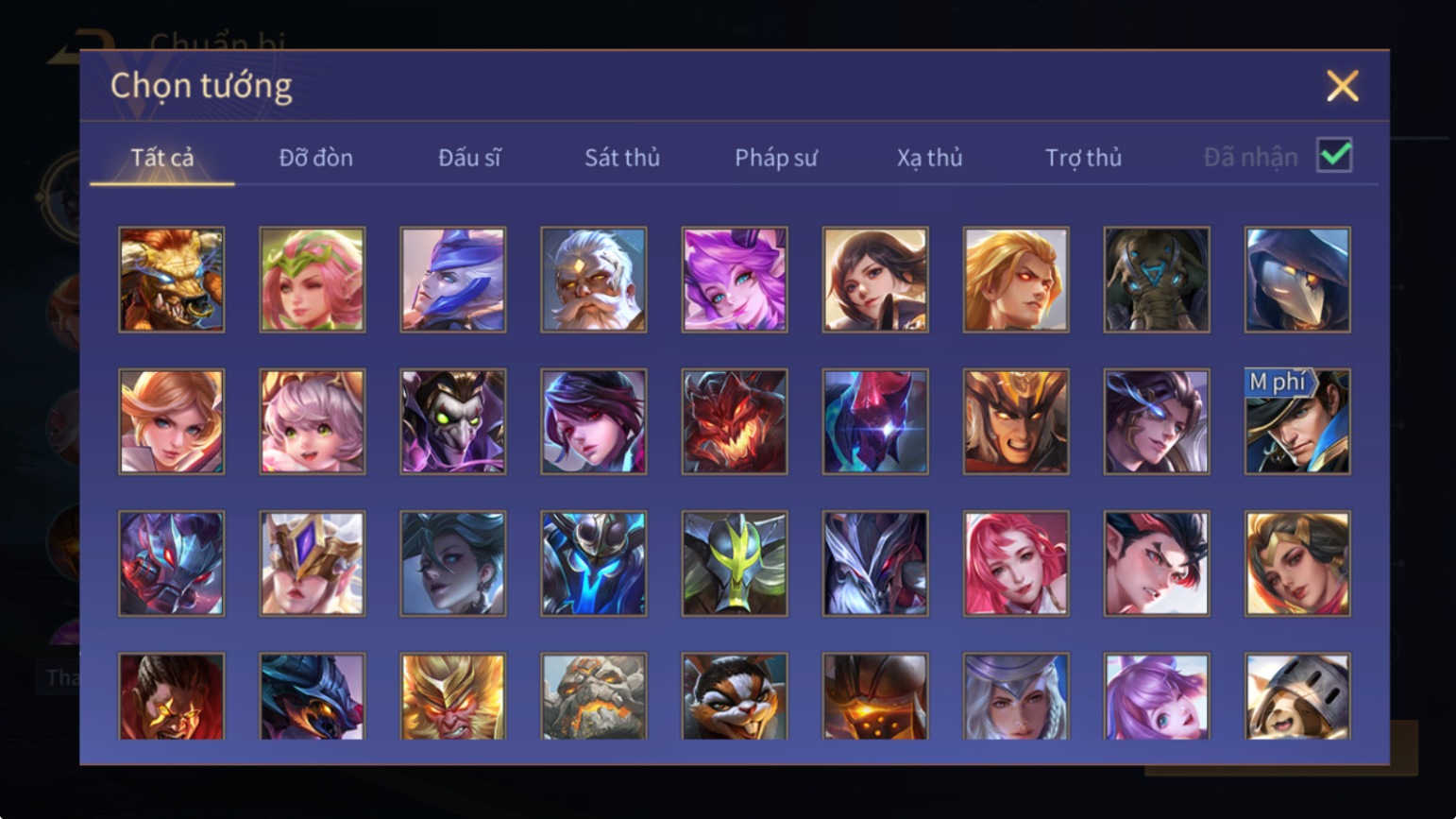The width and height of the screenshot is (1456, 819).
Task: Select the elephant masked hero portrait
Action: (1157, 280)
